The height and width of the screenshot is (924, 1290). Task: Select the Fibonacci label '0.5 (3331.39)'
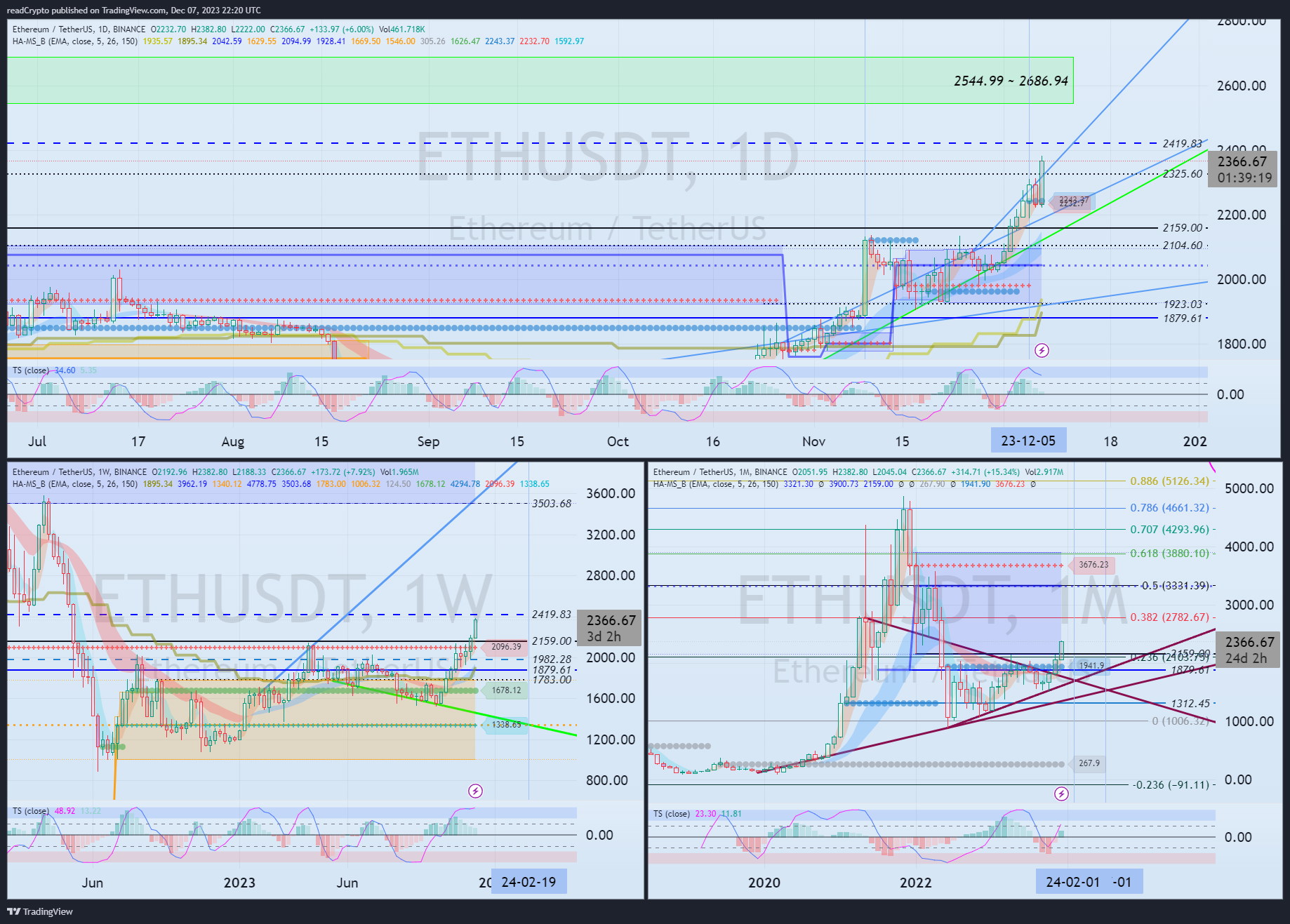1176,586
